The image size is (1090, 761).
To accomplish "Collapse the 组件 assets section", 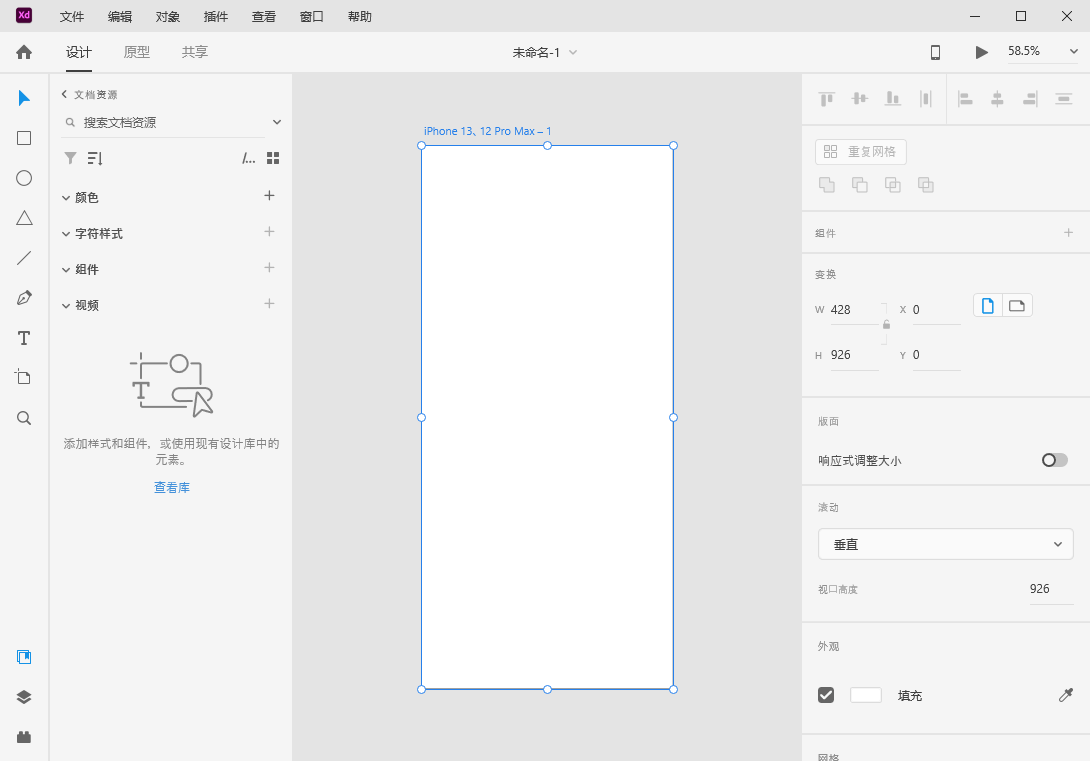I will pyautogui.click(x=66, y=270).
